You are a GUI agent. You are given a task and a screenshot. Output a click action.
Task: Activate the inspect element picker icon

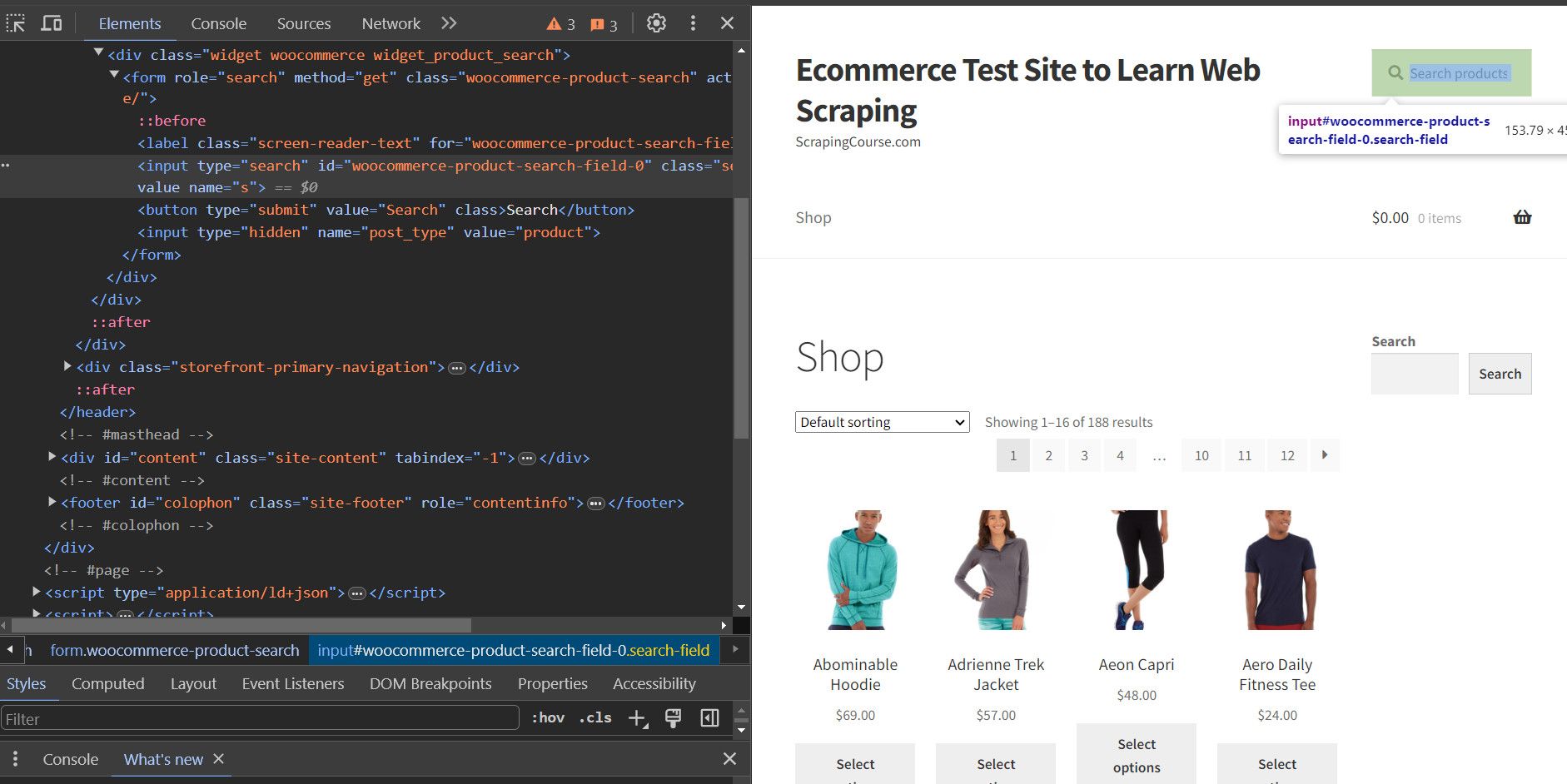click(16, 23)
